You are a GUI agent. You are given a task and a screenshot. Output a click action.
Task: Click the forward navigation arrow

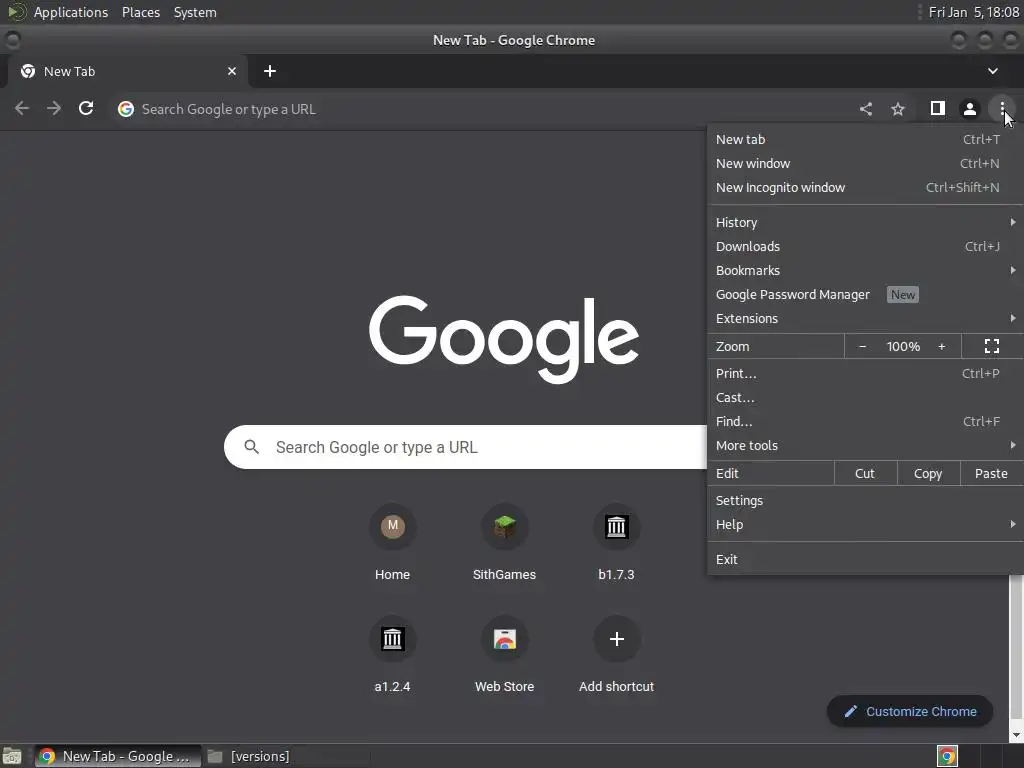coord(54,108)
